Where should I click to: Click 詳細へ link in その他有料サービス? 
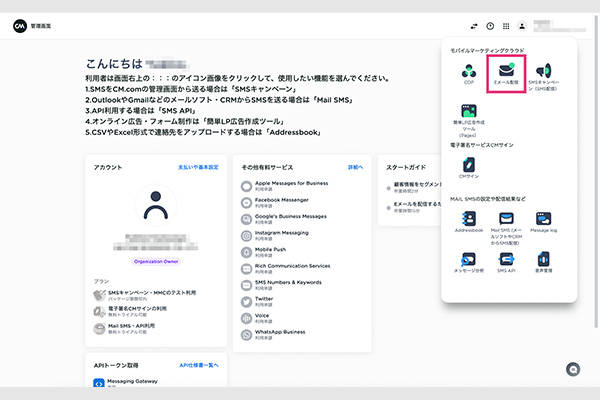click(x=355, y=167)
